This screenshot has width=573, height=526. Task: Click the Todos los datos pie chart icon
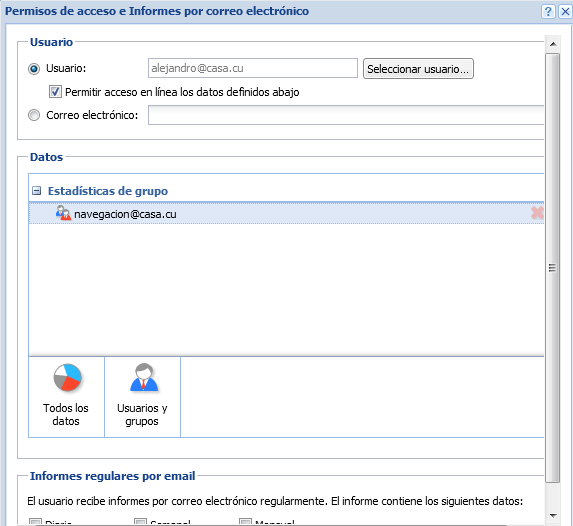67,378
